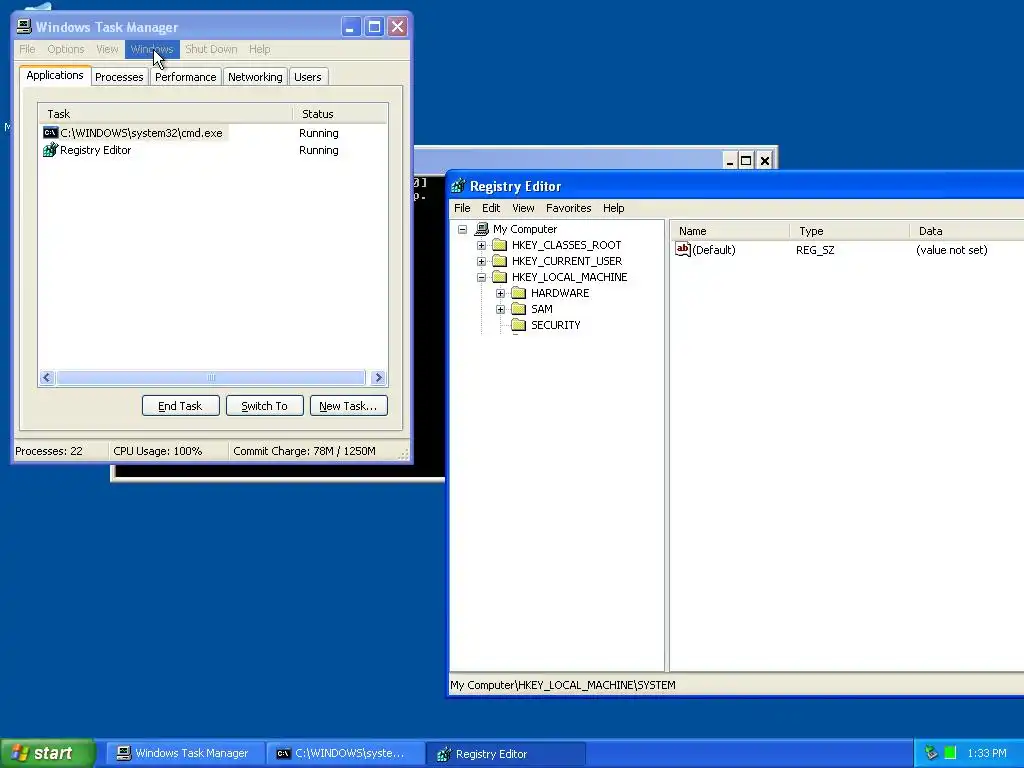Click the REG_SZ type cell
Image resolution: width=1024 pixels, height=768 pixels.
(x=815, y=249)
